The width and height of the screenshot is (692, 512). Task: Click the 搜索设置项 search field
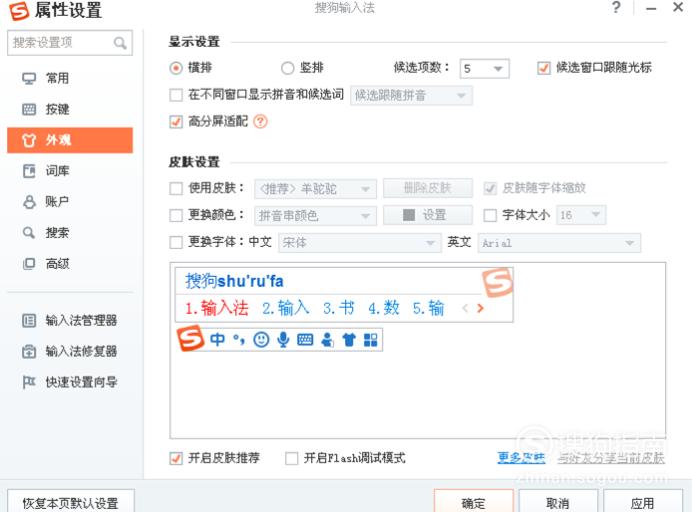click(70, 43)
